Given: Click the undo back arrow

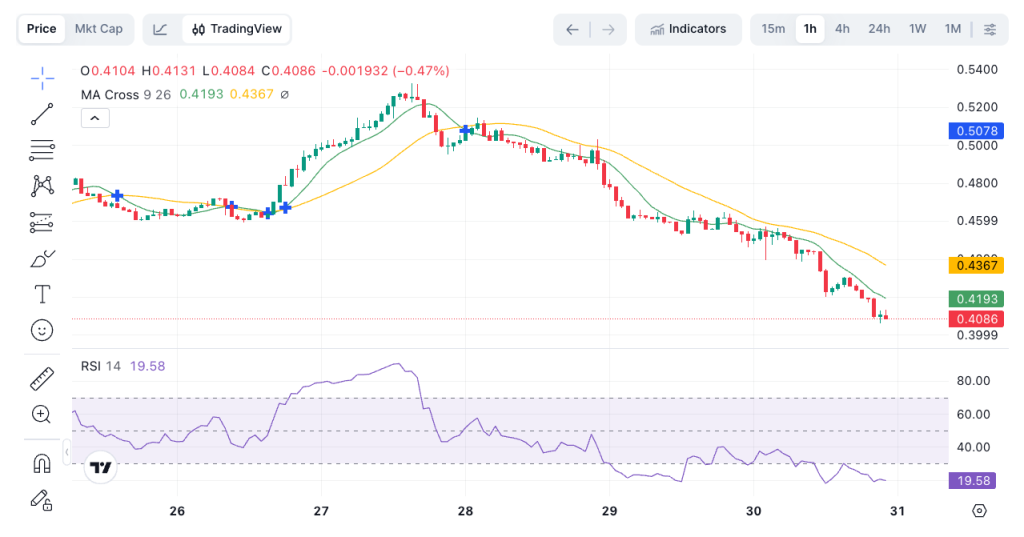Looking at the screenshot, I should [572, 29].
